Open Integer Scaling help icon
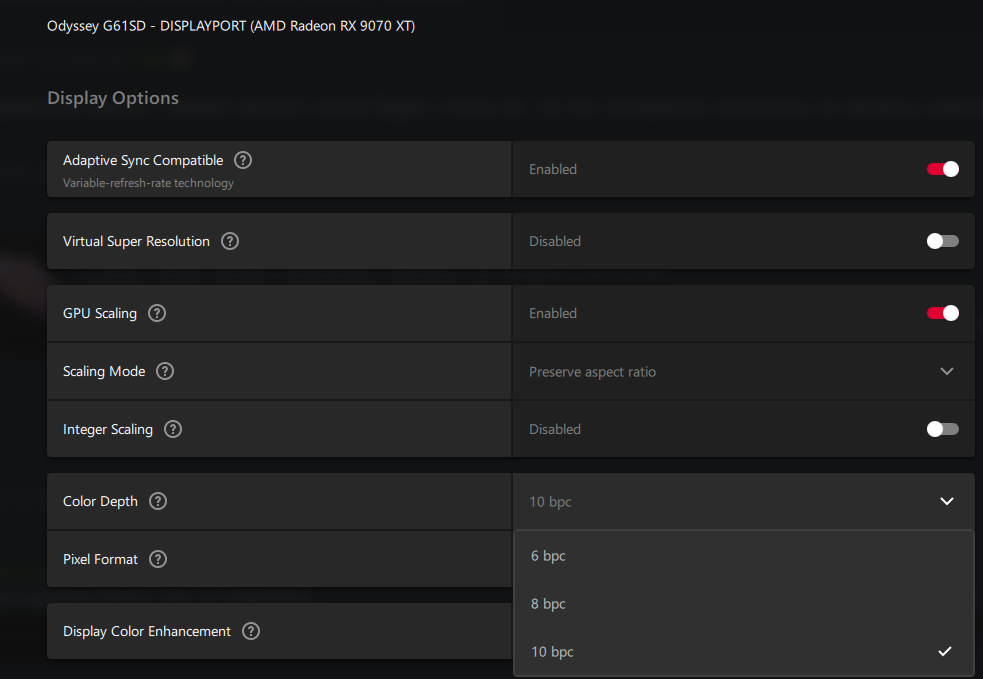The width and height of the screenshot is (983, 679). coord(173,429)
